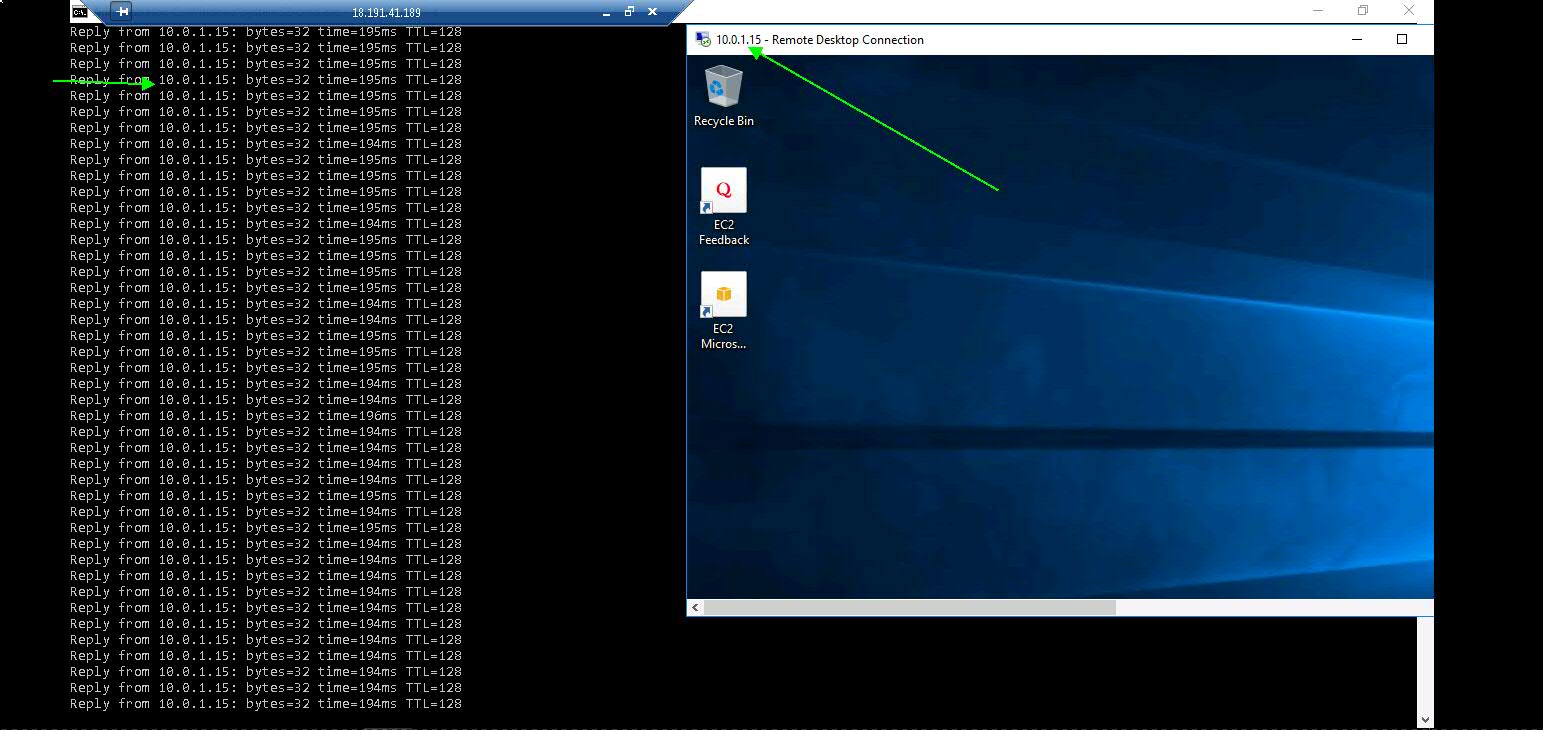
Task: Restore the outermost window at top right
Action: tap(1362, 10)
